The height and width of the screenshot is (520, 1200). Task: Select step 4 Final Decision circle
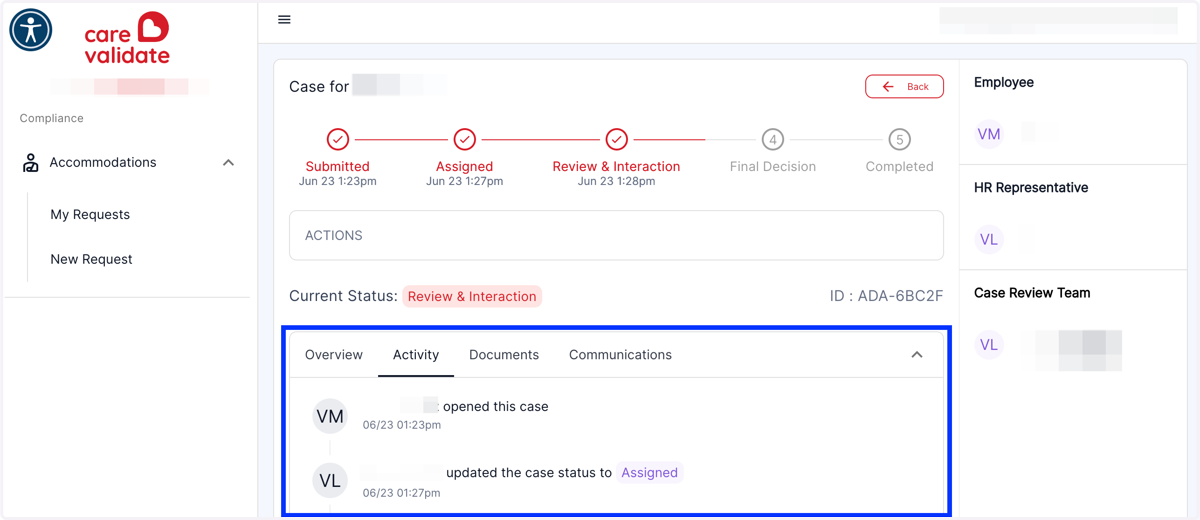(x=772, y=139)
